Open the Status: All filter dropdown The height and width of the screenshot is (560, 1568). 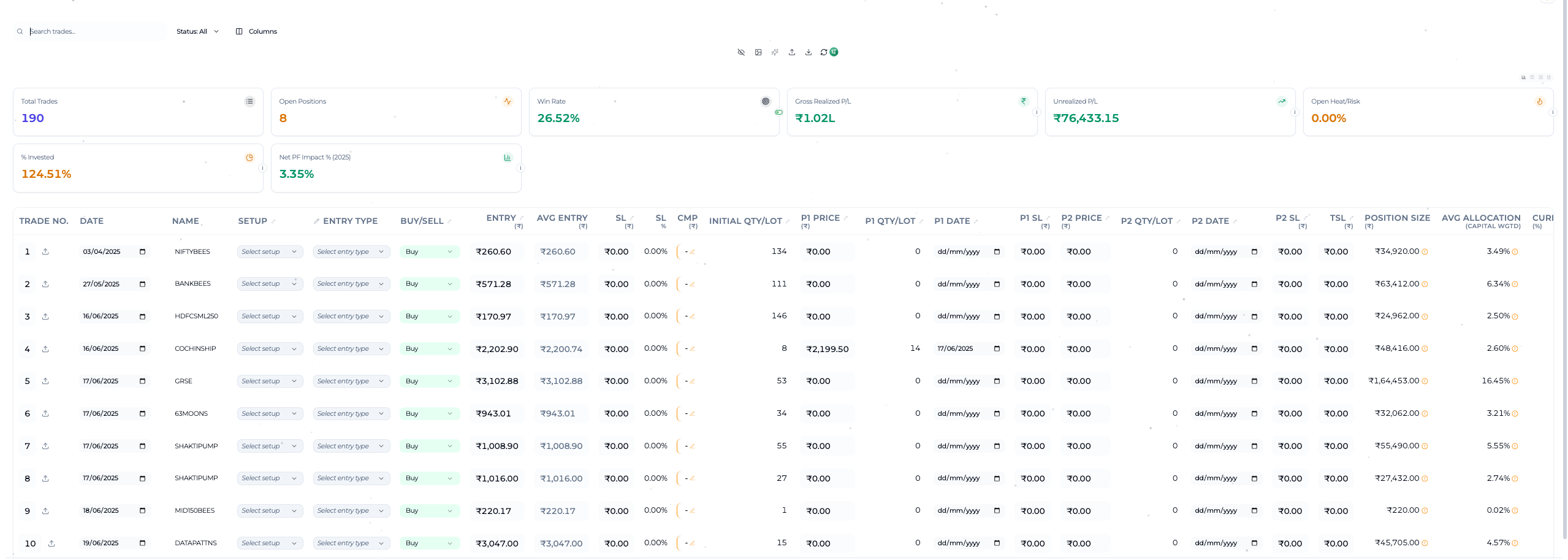pos(197,31)
